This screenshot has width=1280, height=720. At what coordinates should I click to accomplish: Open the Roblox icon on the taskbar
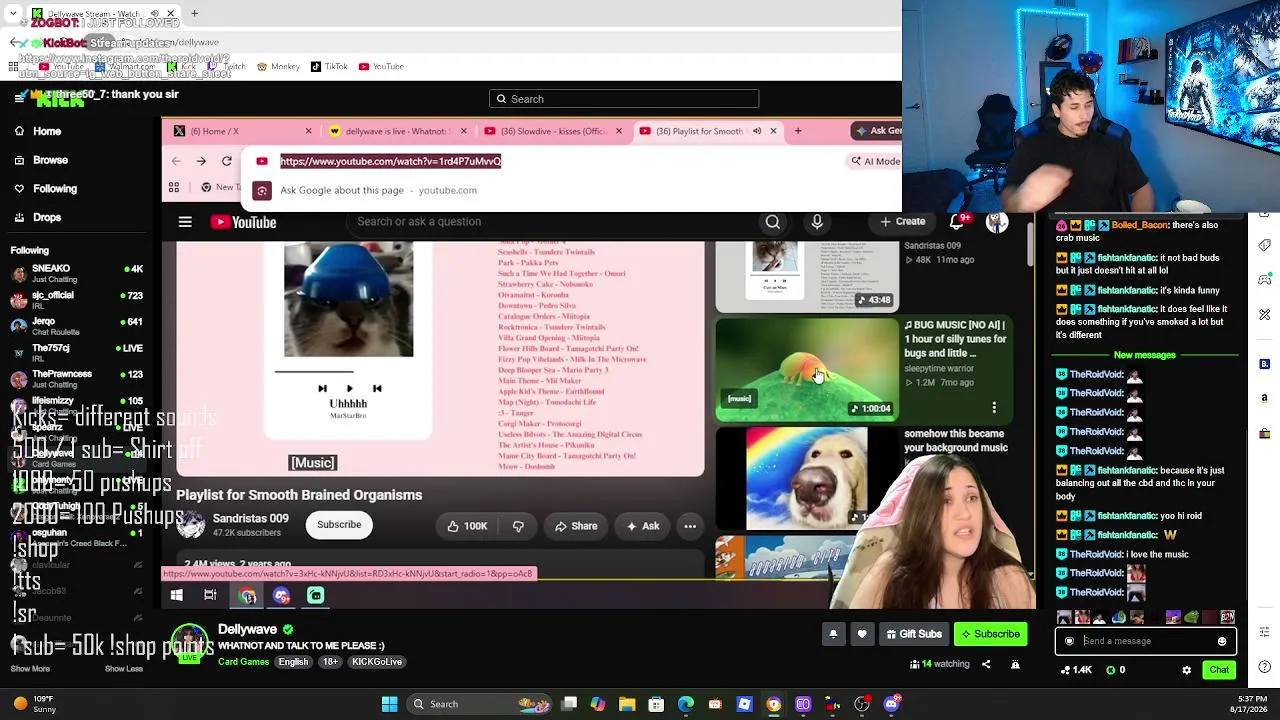pyautogui.click(x=744, y=704)
